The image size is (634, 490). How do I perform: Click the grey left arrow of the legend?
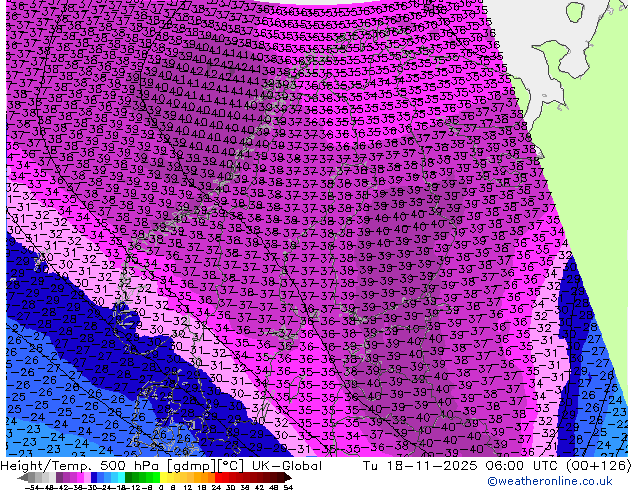[22, 477]
